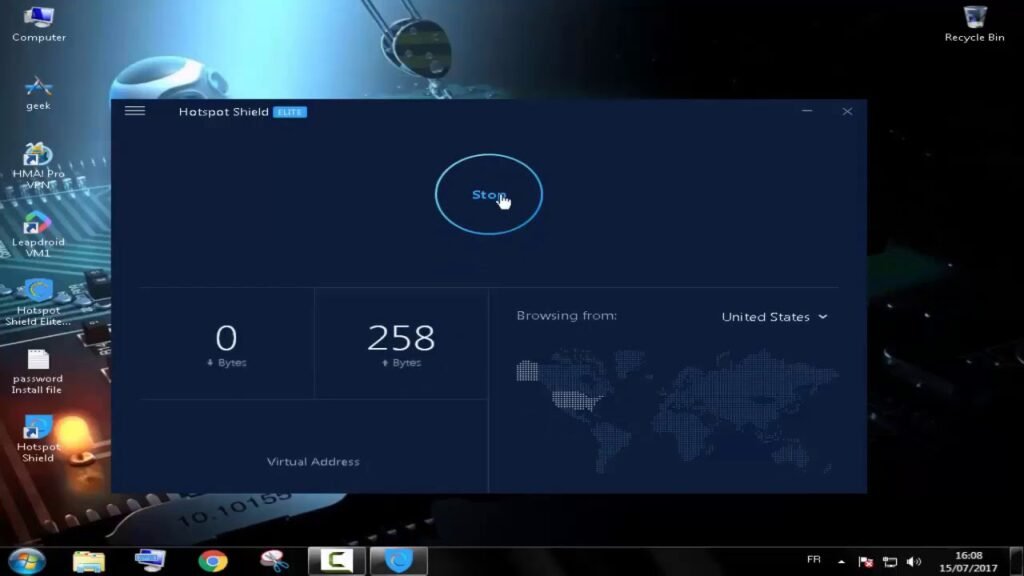Click the world map graphic
The height and width of the screenshot is (576, 1024).
tap(675, 410)
